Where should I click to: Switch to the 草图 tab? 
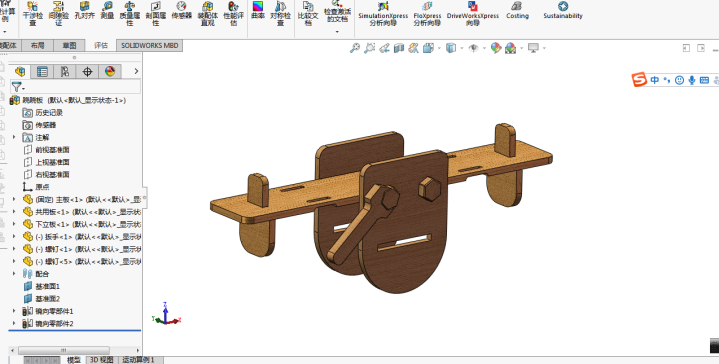coord(69,45)
